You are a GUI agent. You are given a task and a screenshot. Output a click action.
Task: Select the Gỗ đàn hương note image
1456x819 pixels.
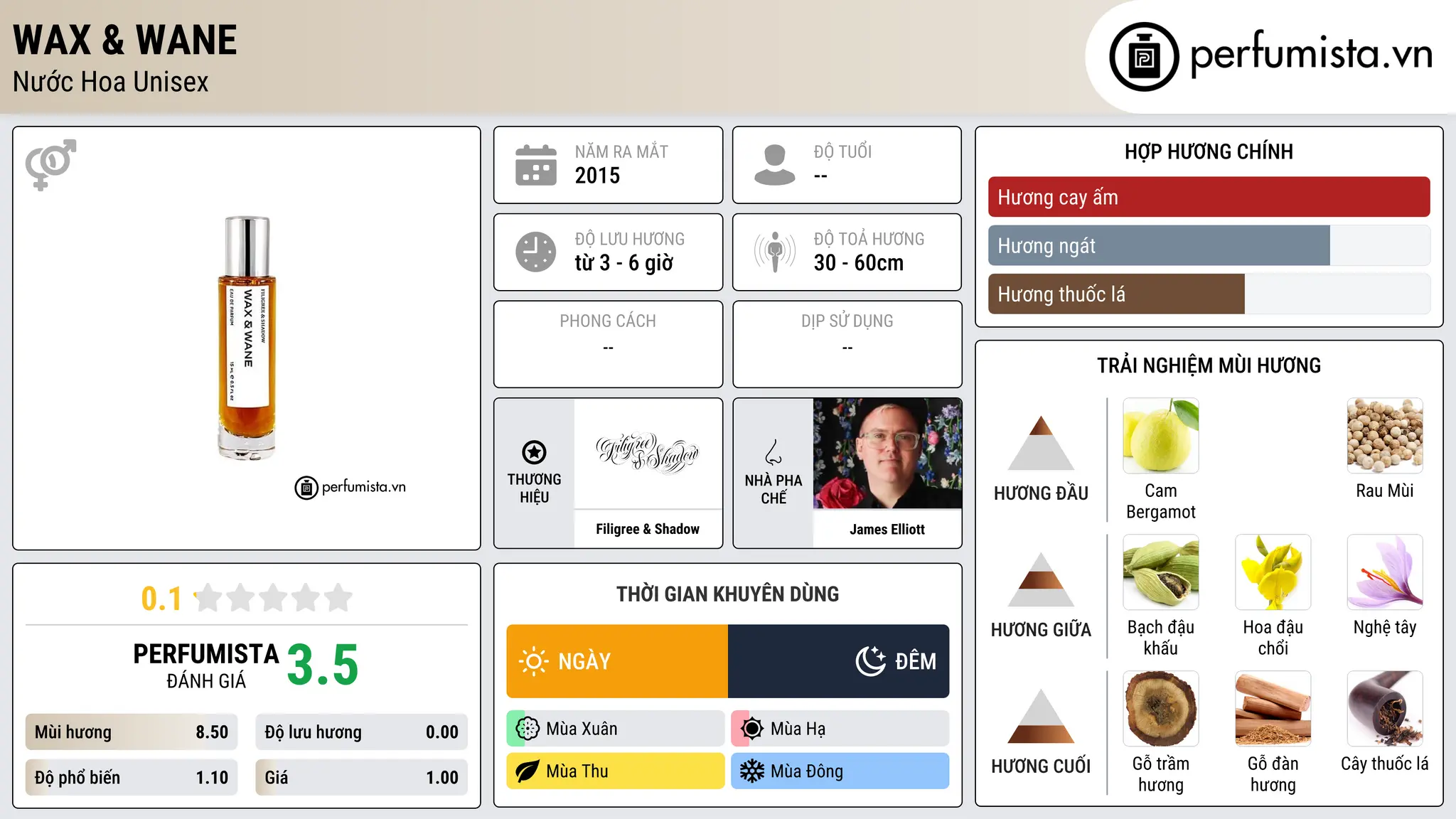1273,709
